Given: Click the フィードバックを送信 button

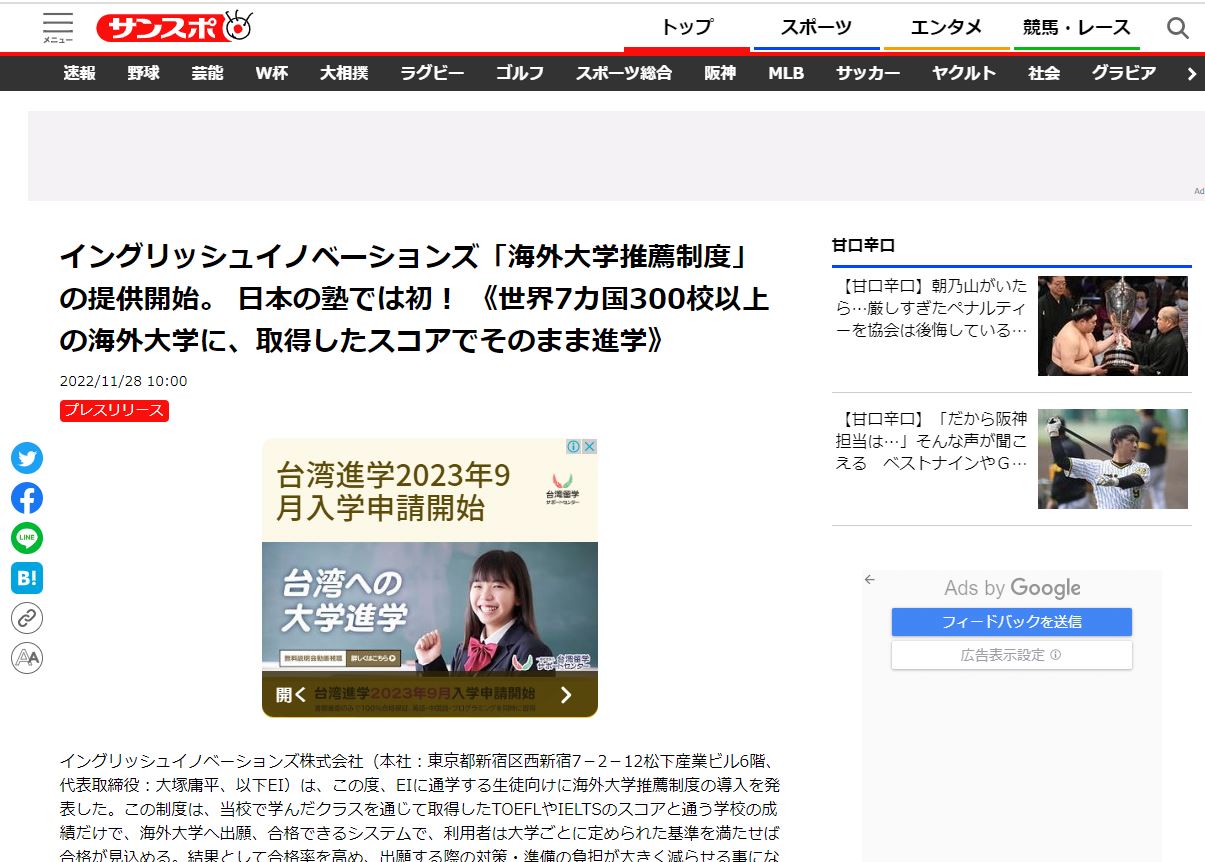Looking at the screenshot, I should (1012, 622).
